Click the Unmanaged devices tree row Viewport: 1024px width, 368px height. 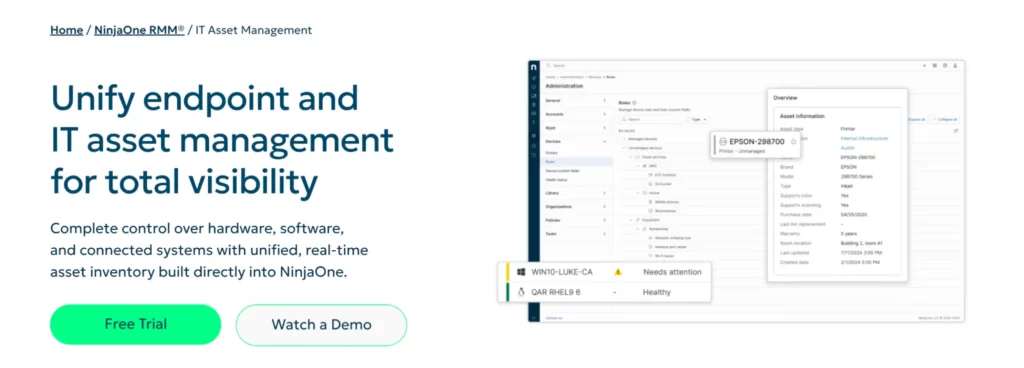(x=645, y=148)
